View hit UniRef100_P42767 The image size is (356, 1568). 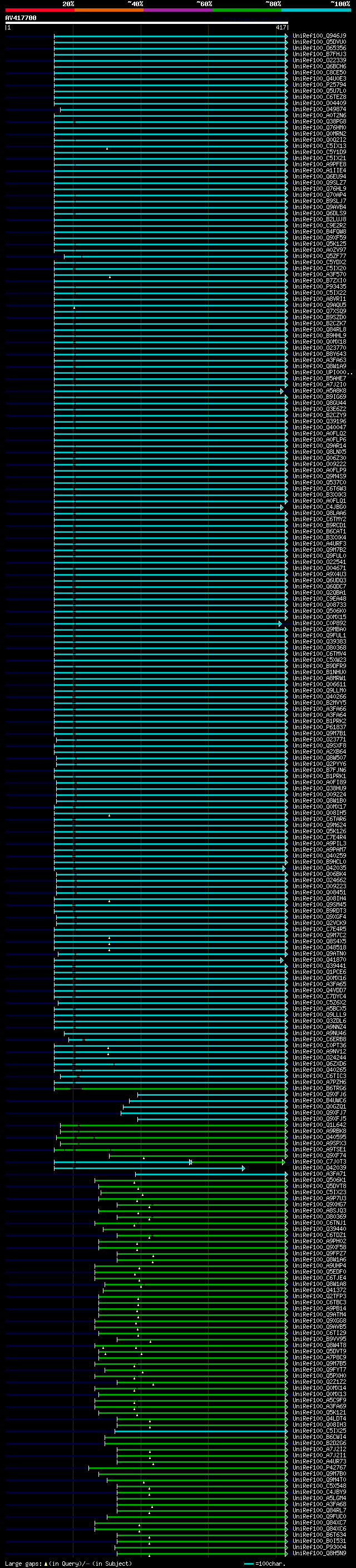tap(319, 1467)
